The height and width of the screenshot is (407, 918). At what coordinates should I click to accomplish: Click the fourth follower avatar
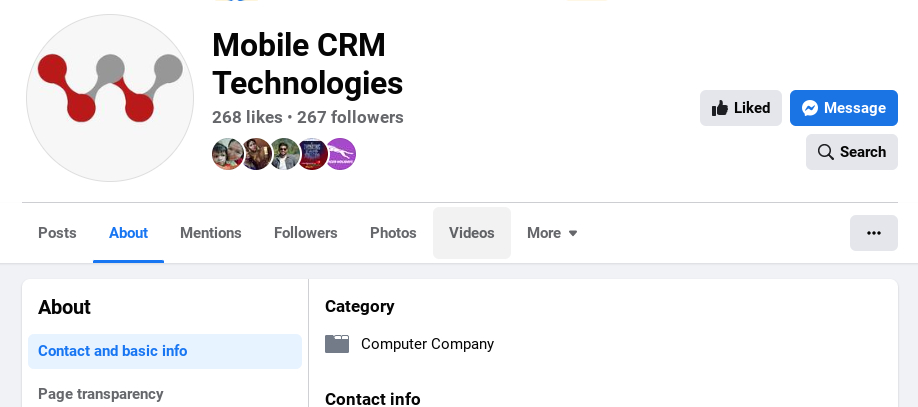click(x=312, y=154)
